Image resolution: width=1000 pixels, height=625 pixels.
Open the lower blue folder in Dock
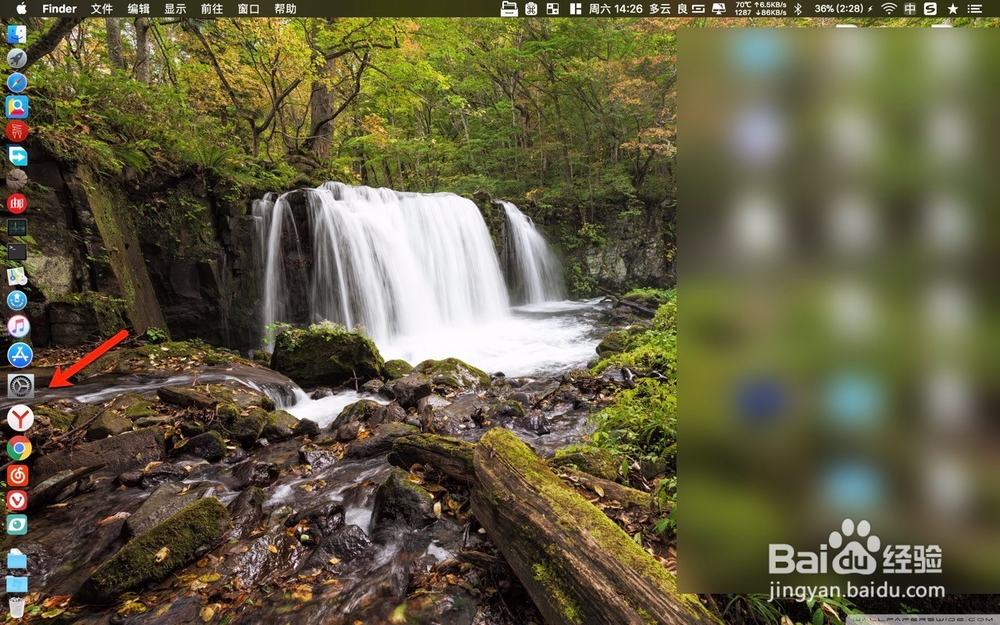click(x=17, y=584)
